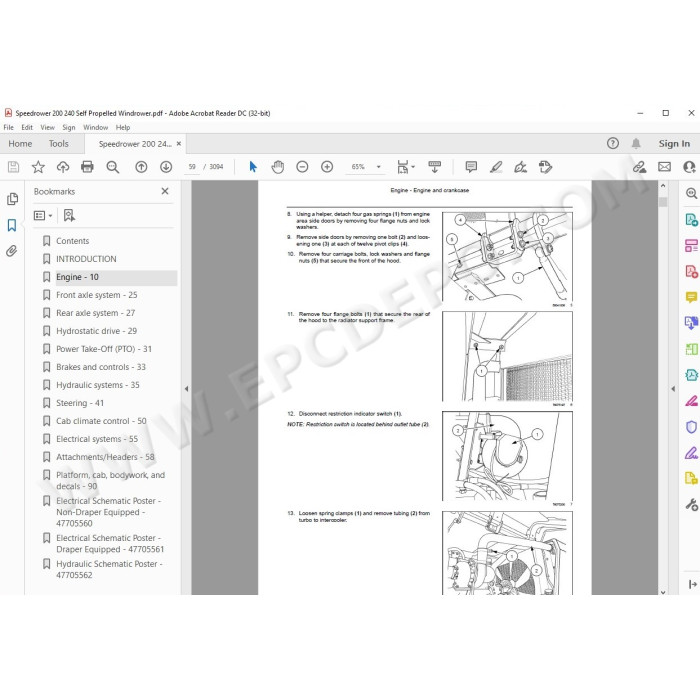Open More Tools wrench icon

coord(691,505)
